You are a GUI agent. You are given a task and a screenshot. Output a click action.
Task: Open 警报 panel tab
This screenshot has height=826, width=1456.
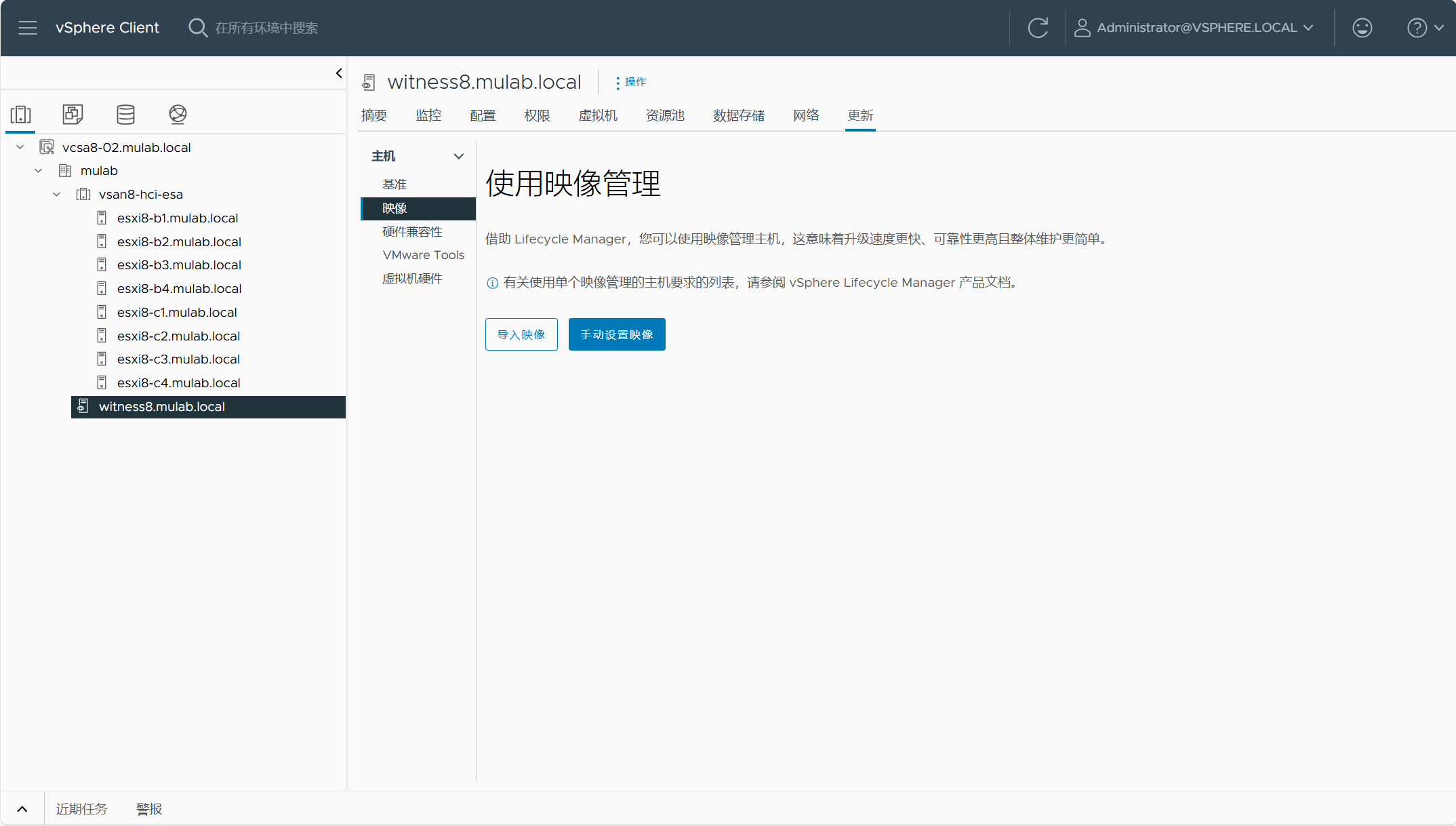[x=149, y=809]
